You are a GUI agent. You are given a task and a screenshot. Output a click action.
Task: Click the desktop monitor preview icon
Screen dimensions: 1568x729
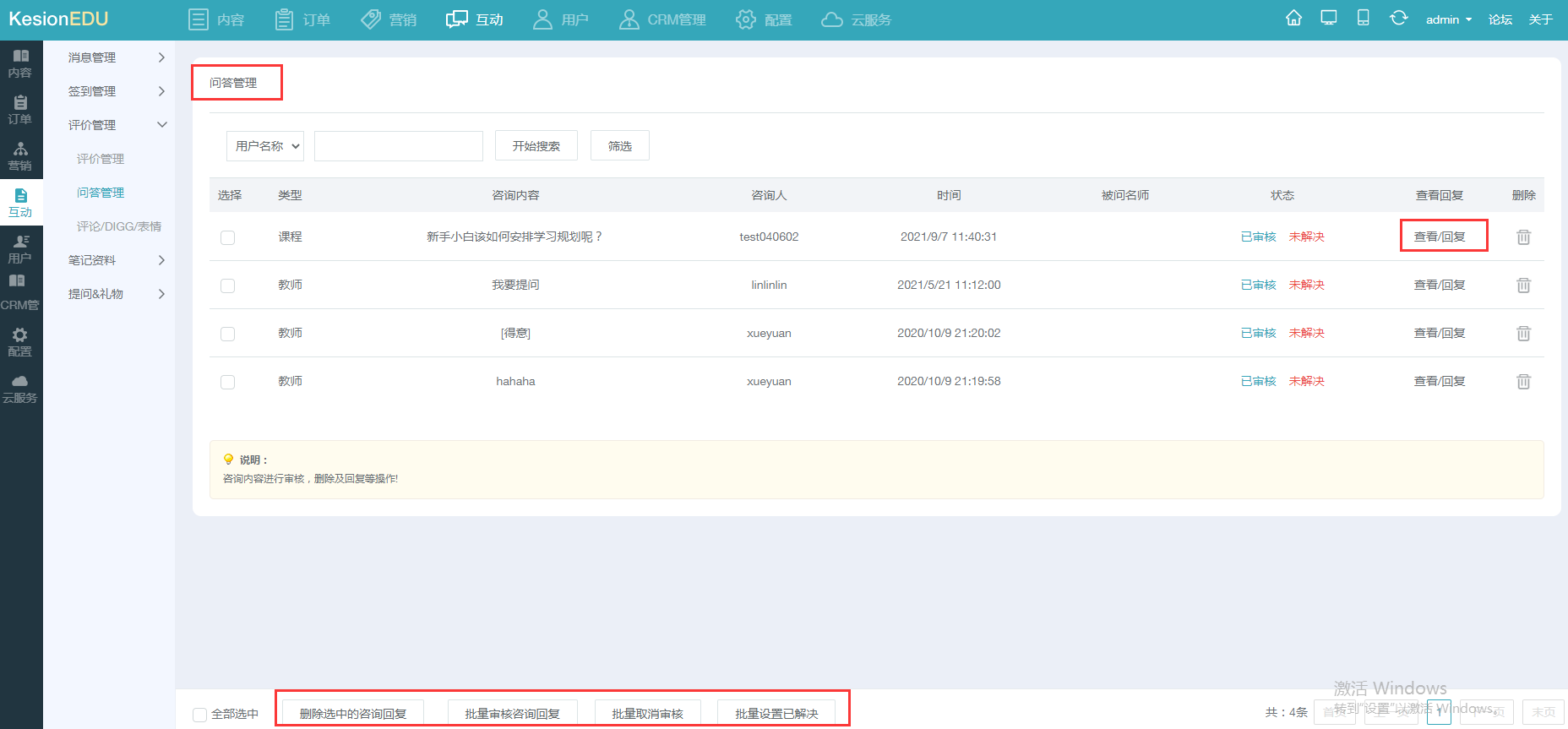coord(1328,19)
